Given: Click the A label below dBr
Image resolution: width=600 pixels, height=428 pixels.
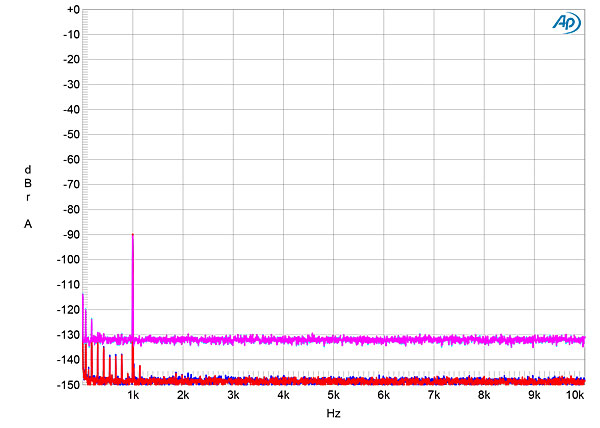Looking at the screenshot, I should [x=28, y=224].
